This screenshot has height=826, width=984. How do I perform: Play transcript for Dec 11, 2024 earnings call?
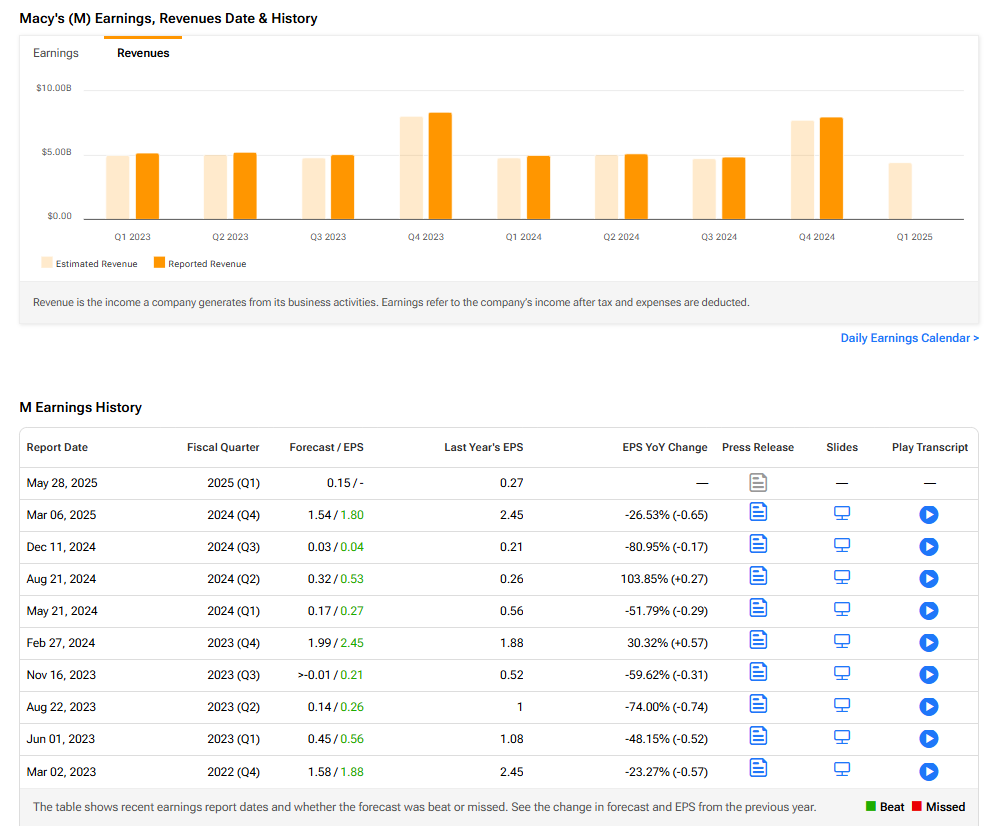click(929, 547)
